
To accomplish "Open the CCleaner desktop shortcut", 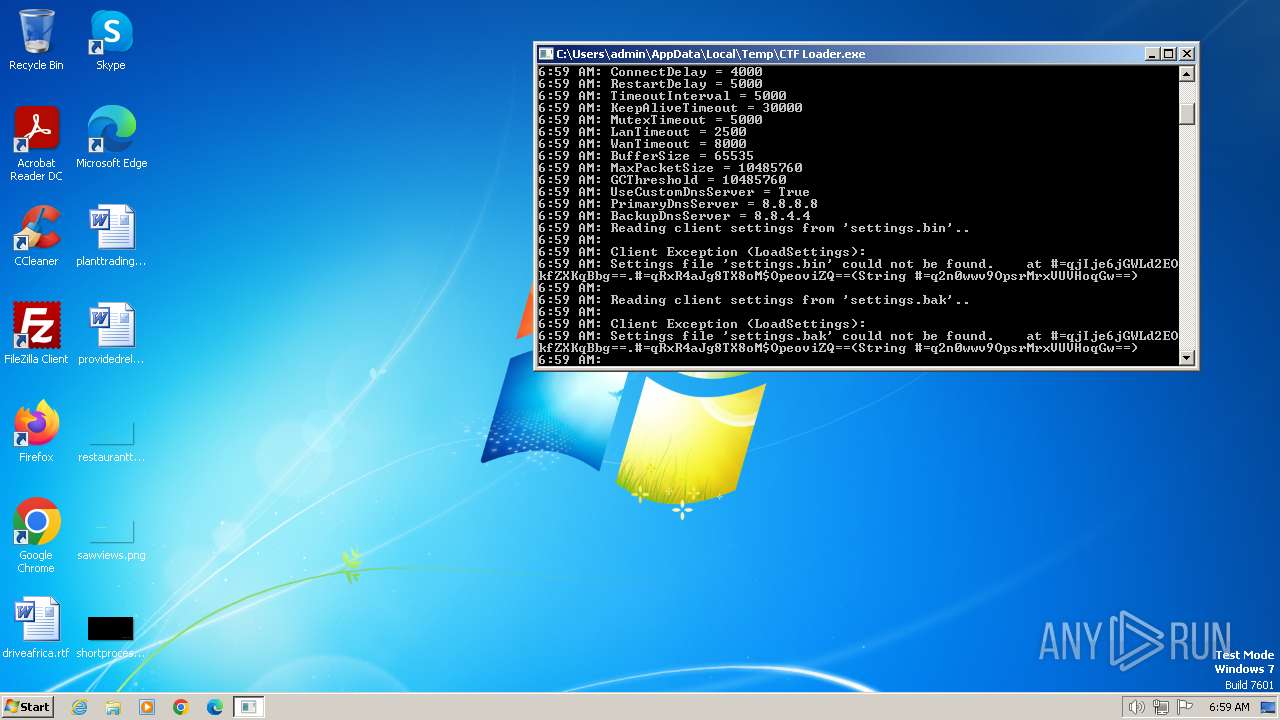I will (x=36, y=236).
